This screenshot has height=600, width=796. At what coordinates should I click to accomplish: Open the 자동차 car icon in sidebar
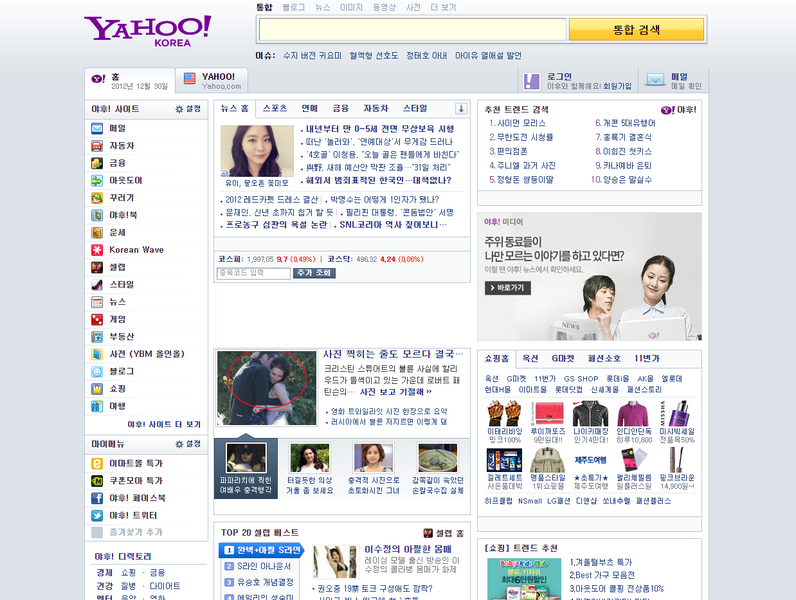96,146
